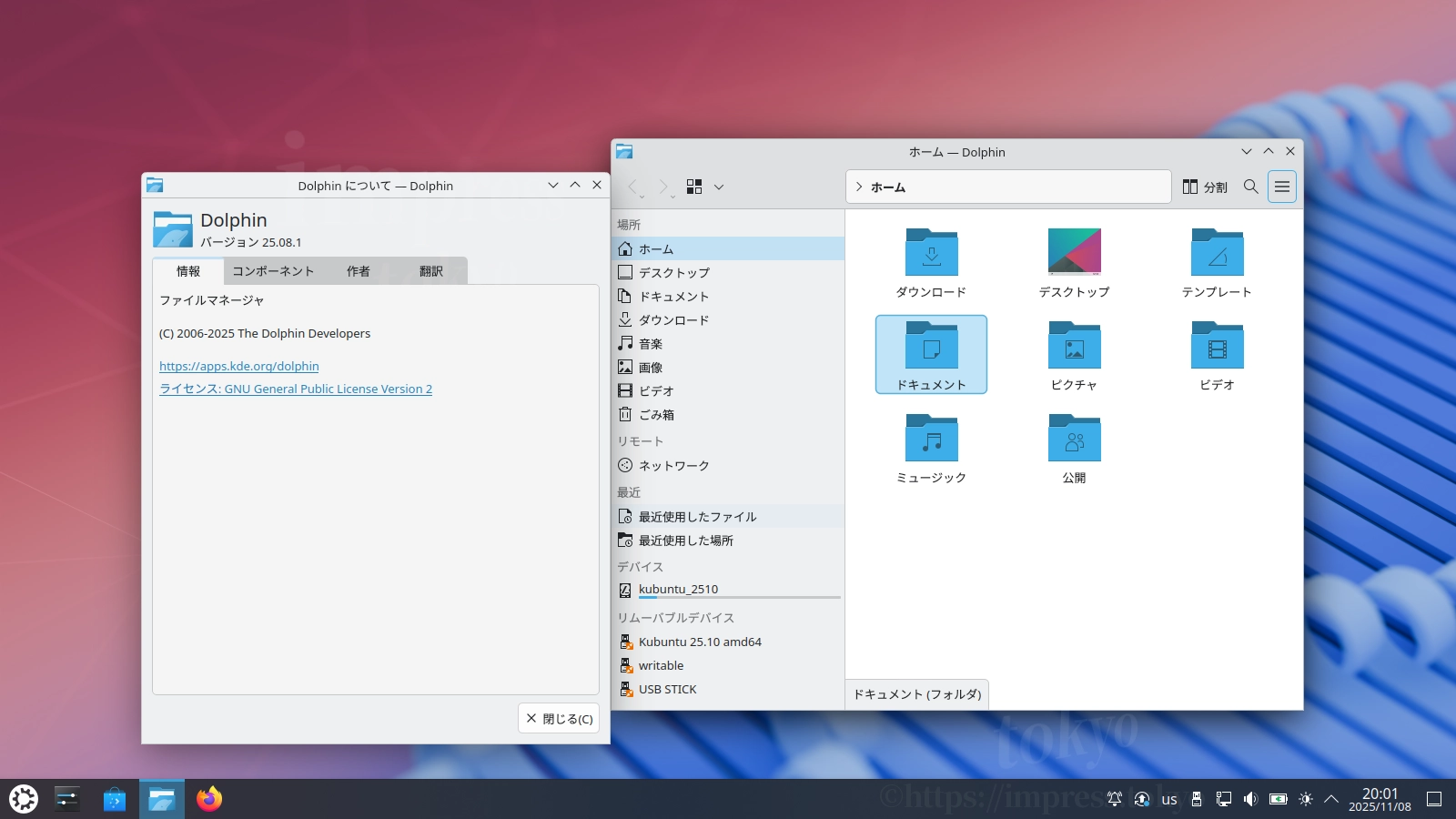
Task: Switch to the 情報 tab
Action: pyautogui.click(x=188, y=271)
